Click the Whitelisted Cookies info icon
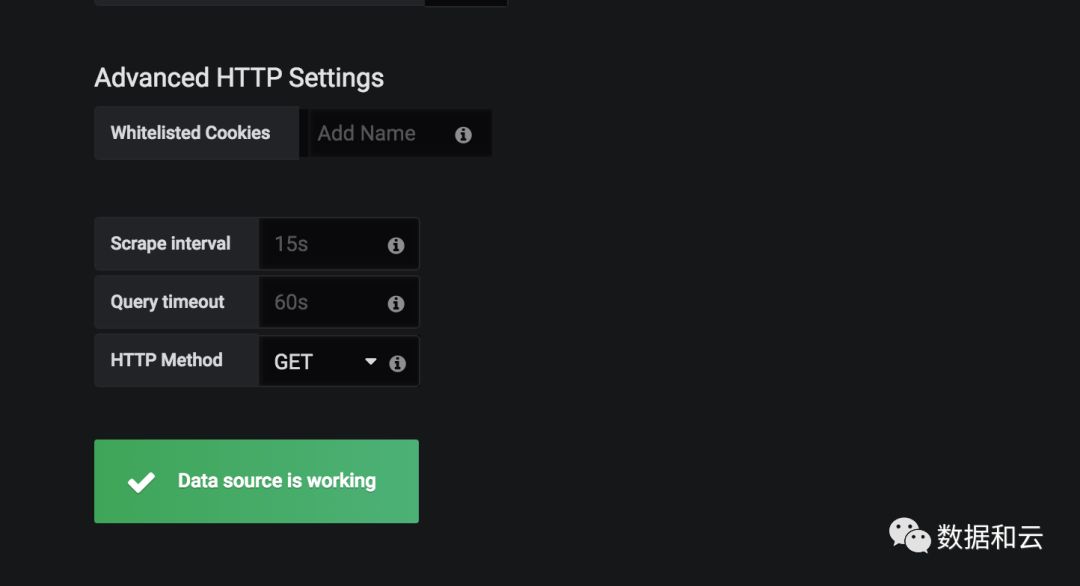The width and height of the screenshot is (1080, 586). pos(463,135)
